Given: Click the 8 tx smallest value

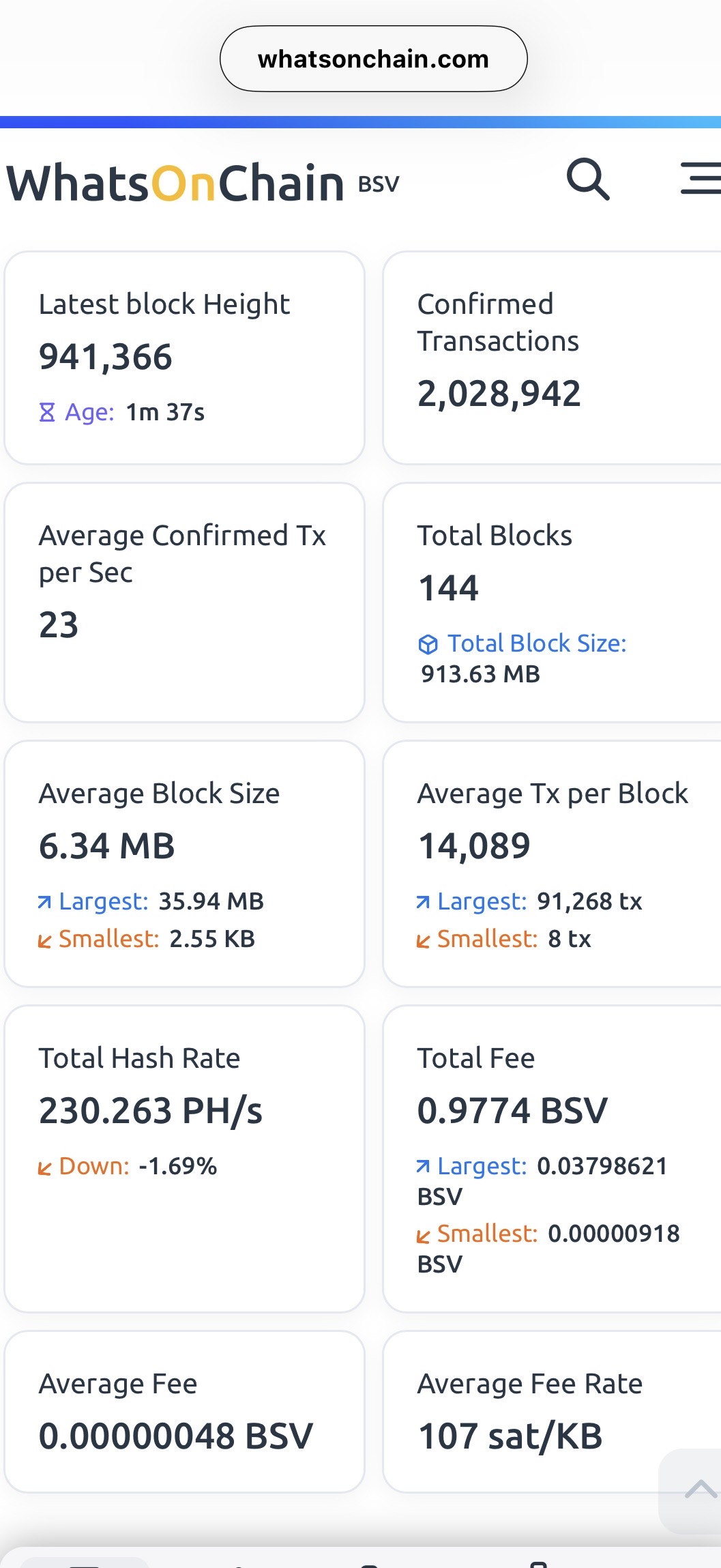Looking at the screenshot, I should tap(570, 939).
